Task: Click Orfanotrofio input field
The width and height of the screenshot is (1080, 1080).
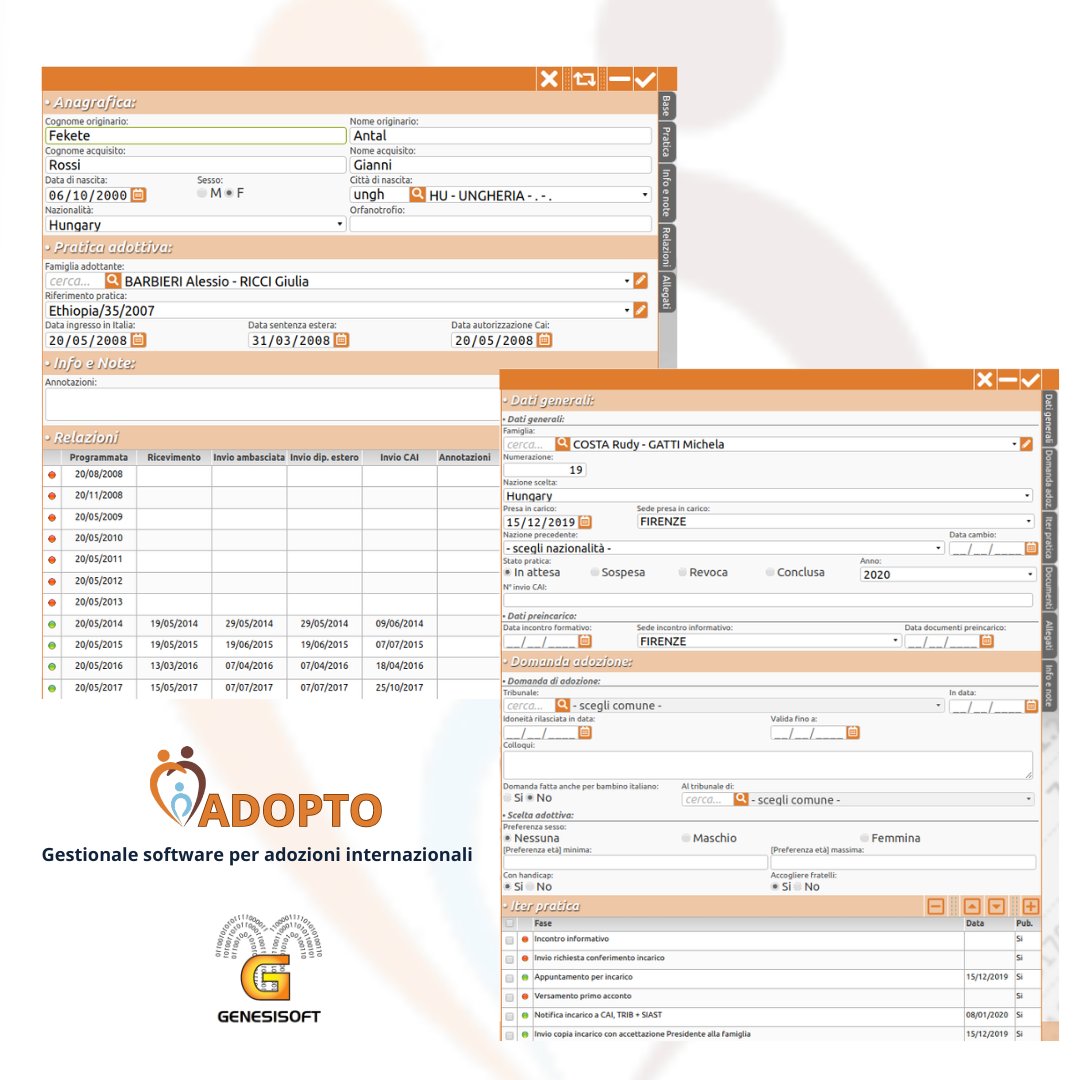Action: (501, 224)
